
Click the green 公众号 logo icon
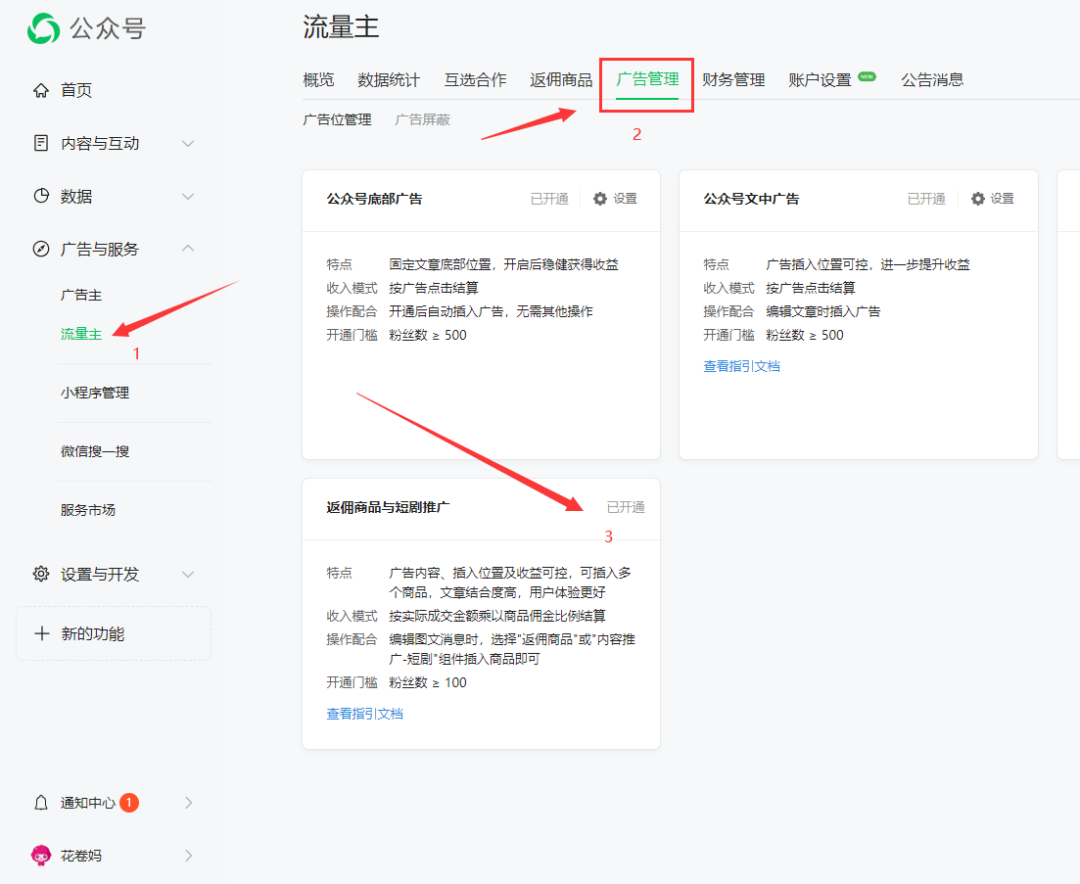click(x=43, y=28)
